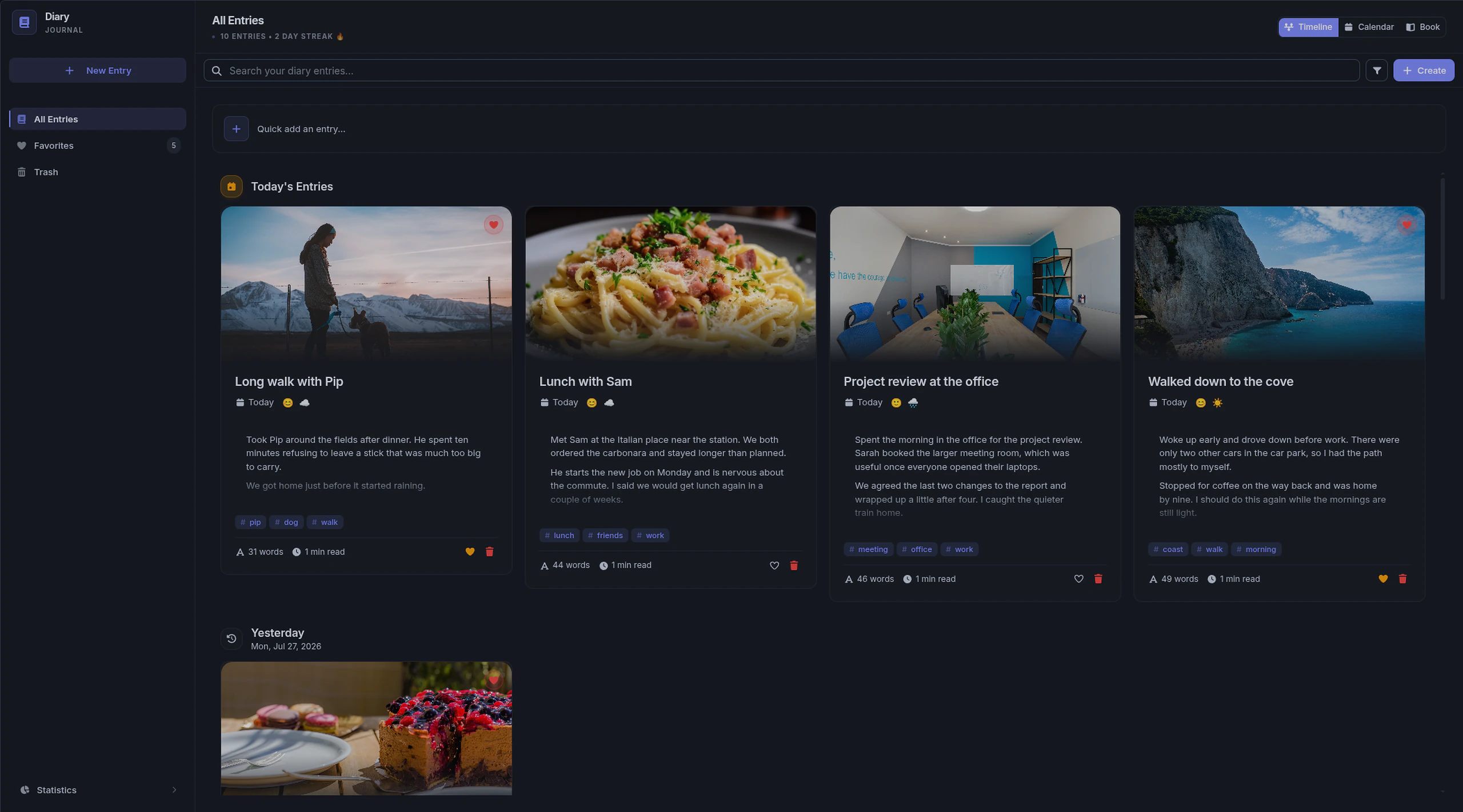
Task: Click the sun weather icon on cove entry
Action: 1217,403
